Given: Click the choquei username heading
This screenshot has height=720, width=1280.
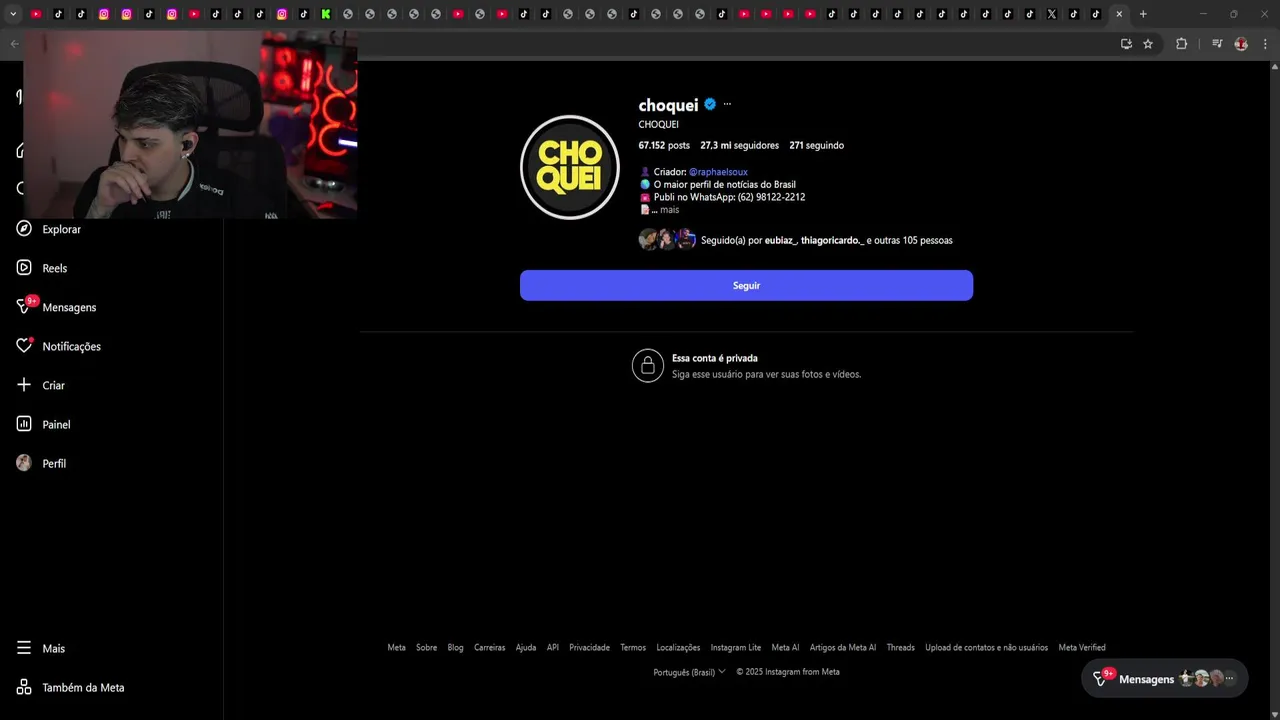Looking at the screenshot, I should [x=668, y=105].
